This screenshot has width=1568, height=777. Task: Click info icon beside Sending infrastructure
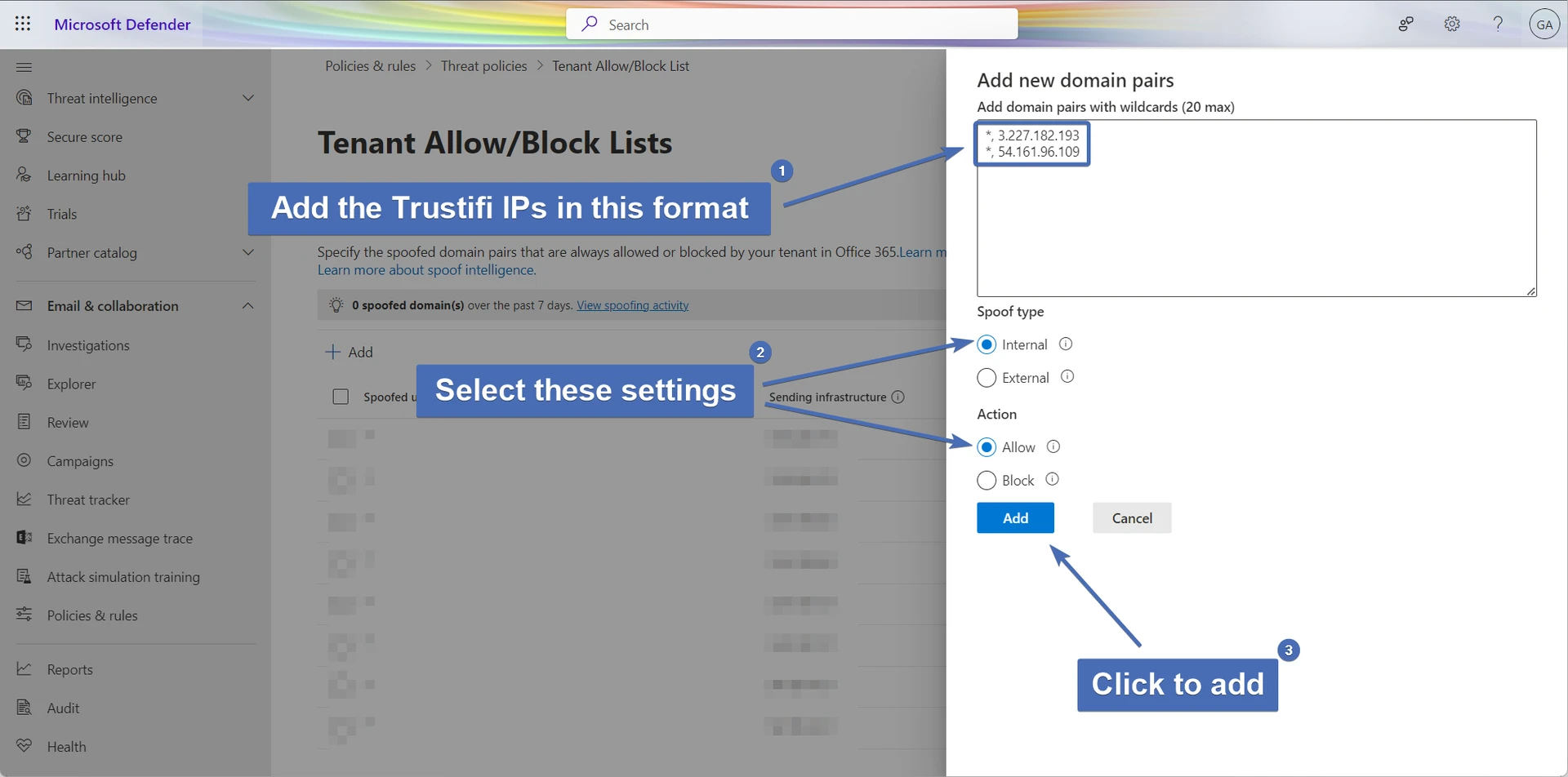point(898,397)
